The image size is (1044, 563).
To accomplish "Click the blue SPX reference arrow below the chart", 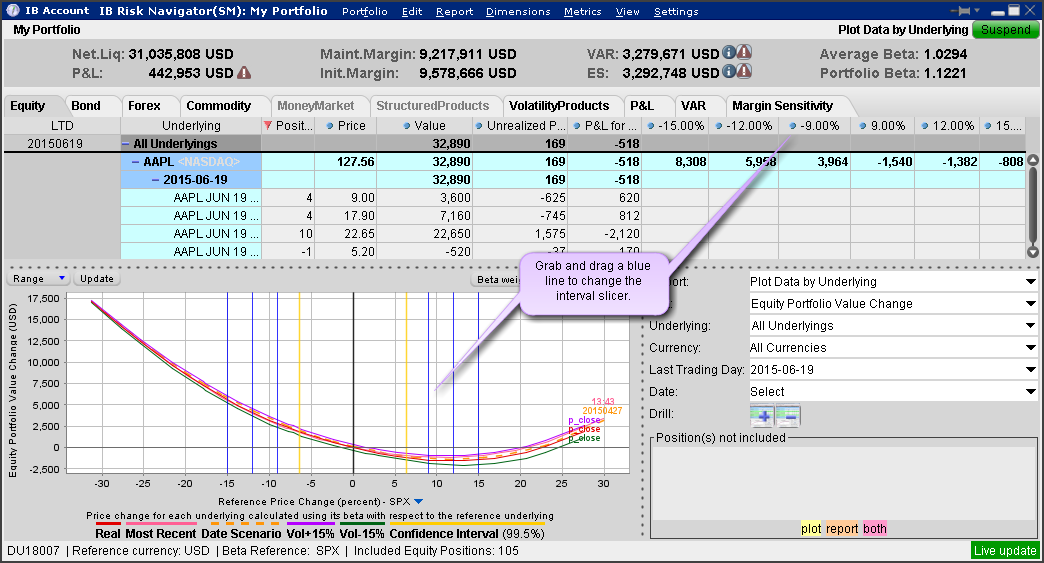I will (419, 502).
